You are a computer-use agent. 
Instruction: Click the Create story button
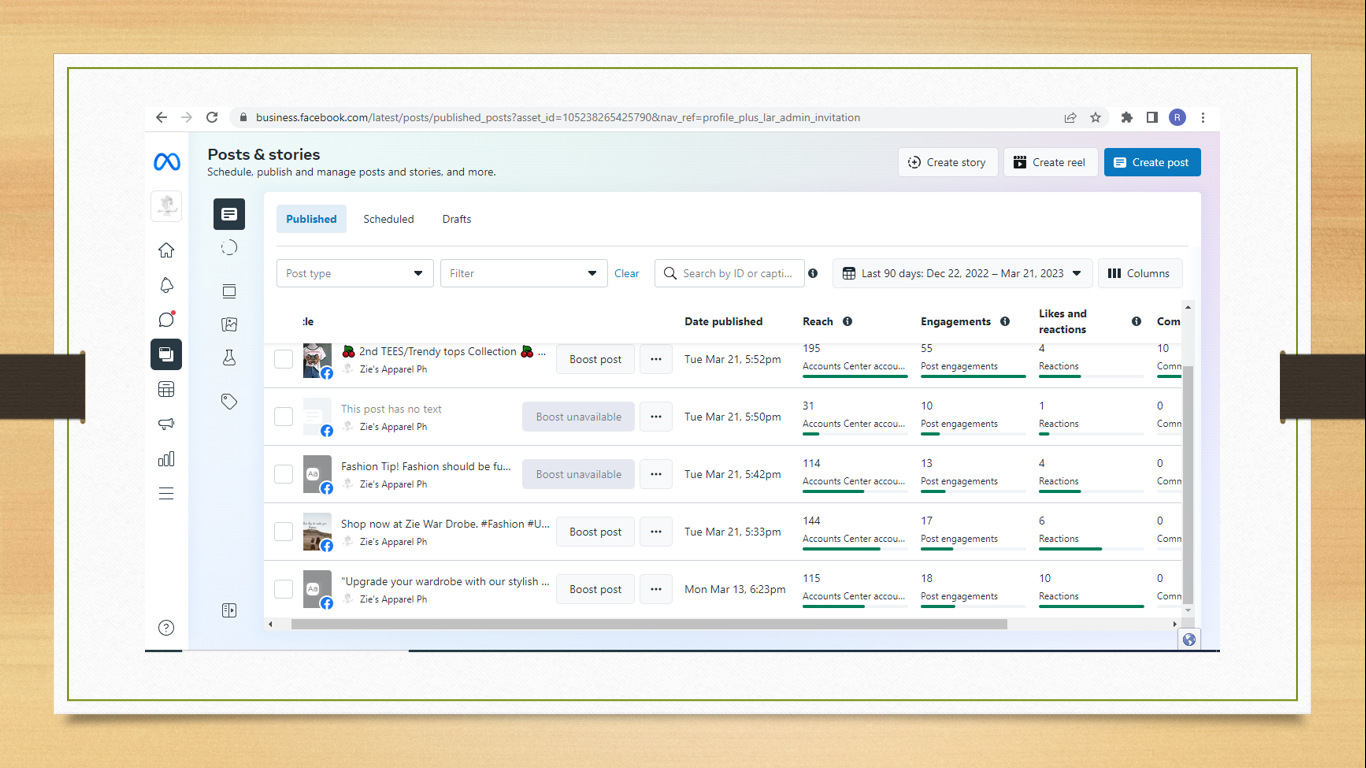coord(948,162)
